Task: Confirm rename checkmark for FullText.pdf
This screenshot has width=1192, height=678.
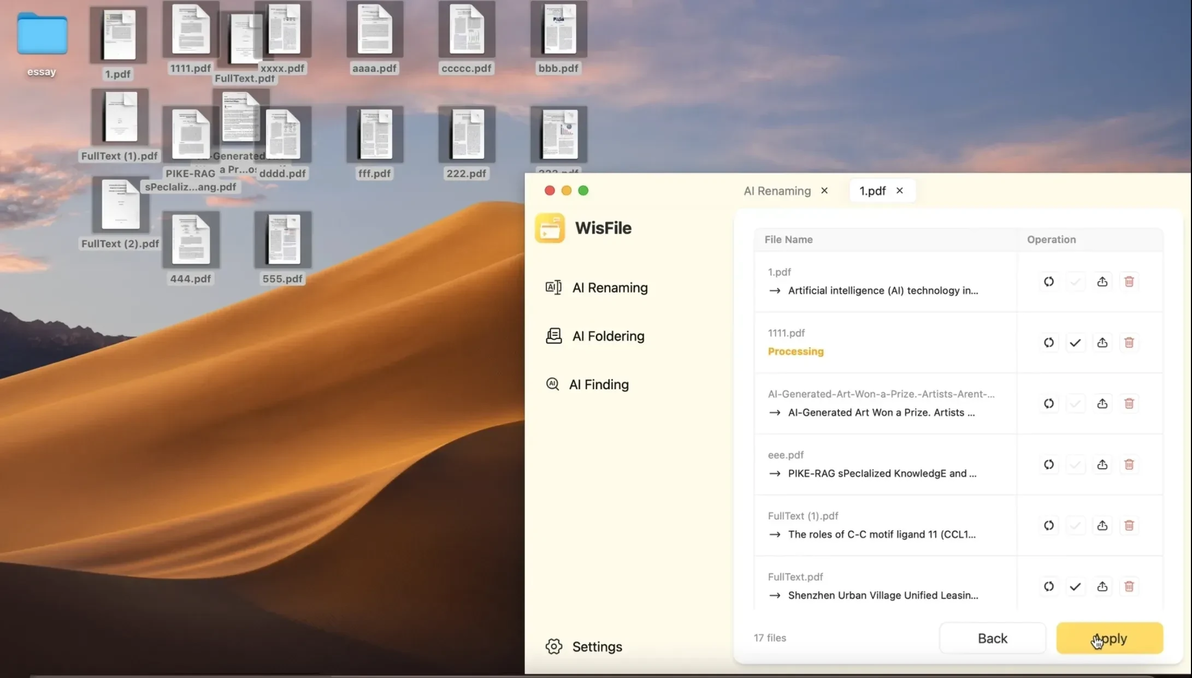Action: click(x=1075, y=586)
